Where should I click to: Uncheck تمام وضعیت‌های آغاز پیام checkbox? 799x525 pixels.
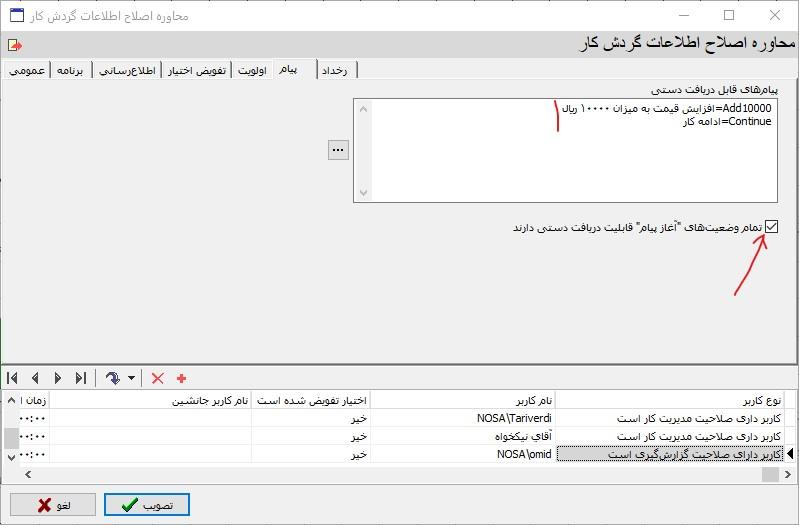tap(771, 227)
